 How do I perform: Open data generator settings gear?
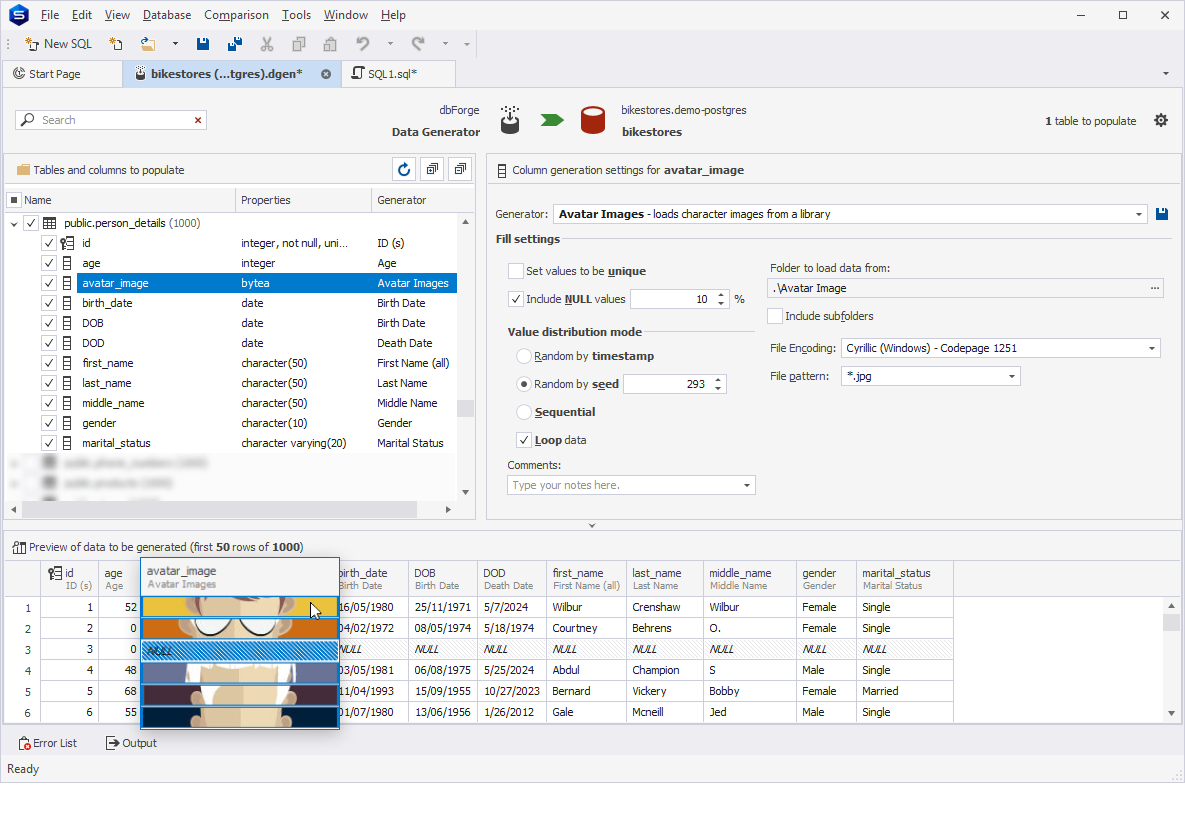(x=1161, y=120)
